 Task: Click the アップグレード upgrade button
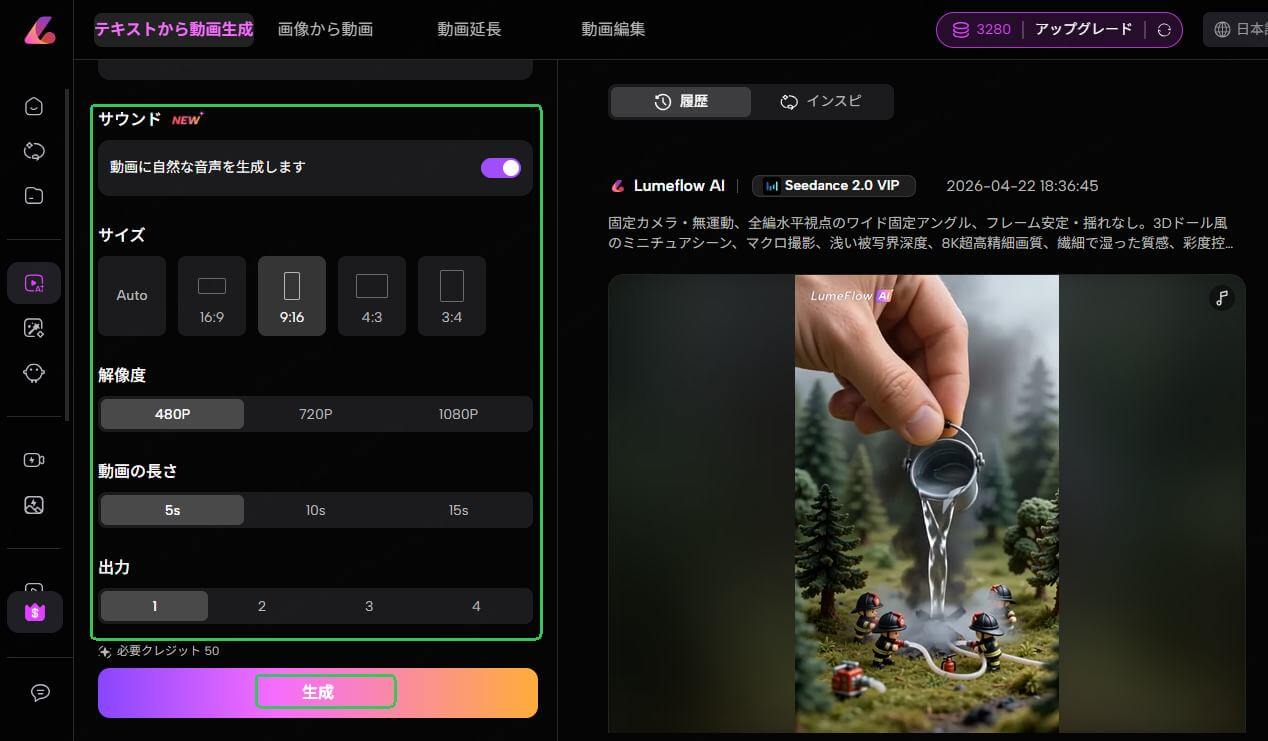tap(1084, 30)
